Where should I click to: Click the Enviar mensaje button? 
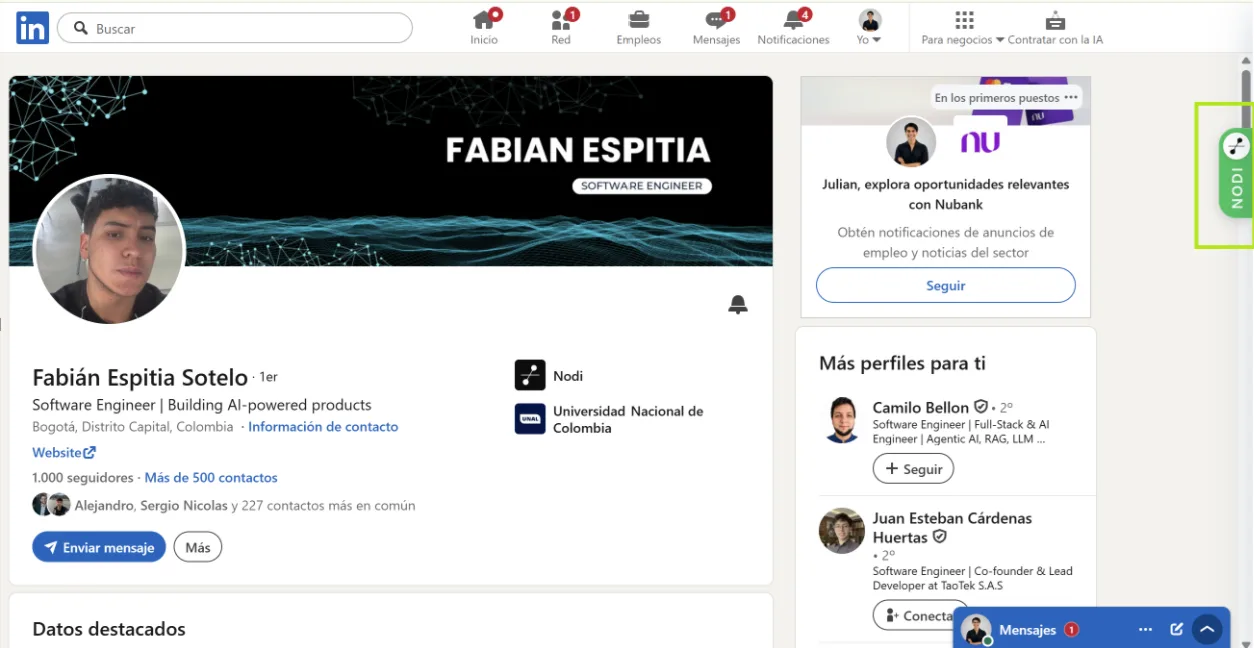(x=99, y=547)
